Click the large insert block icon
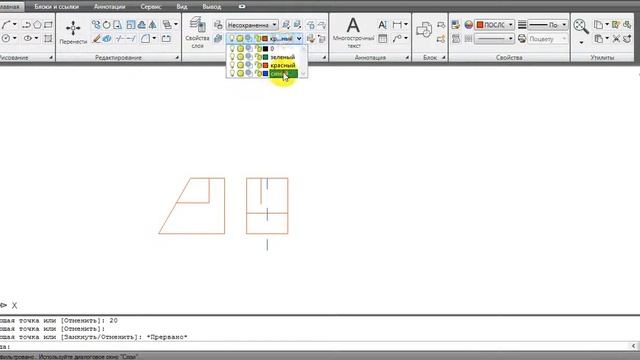 coord(424,30)
